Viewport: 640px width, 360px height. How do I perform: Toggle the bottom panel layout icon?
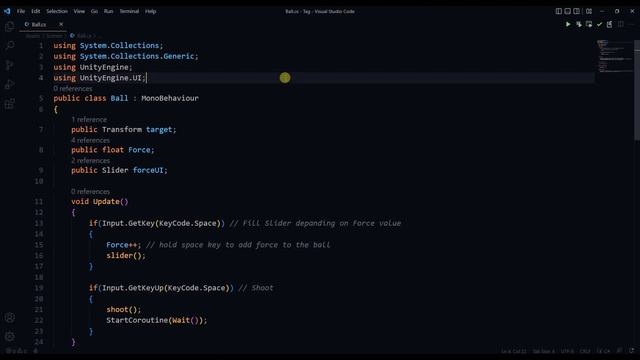pyautogui.click(x=567, y=11)
